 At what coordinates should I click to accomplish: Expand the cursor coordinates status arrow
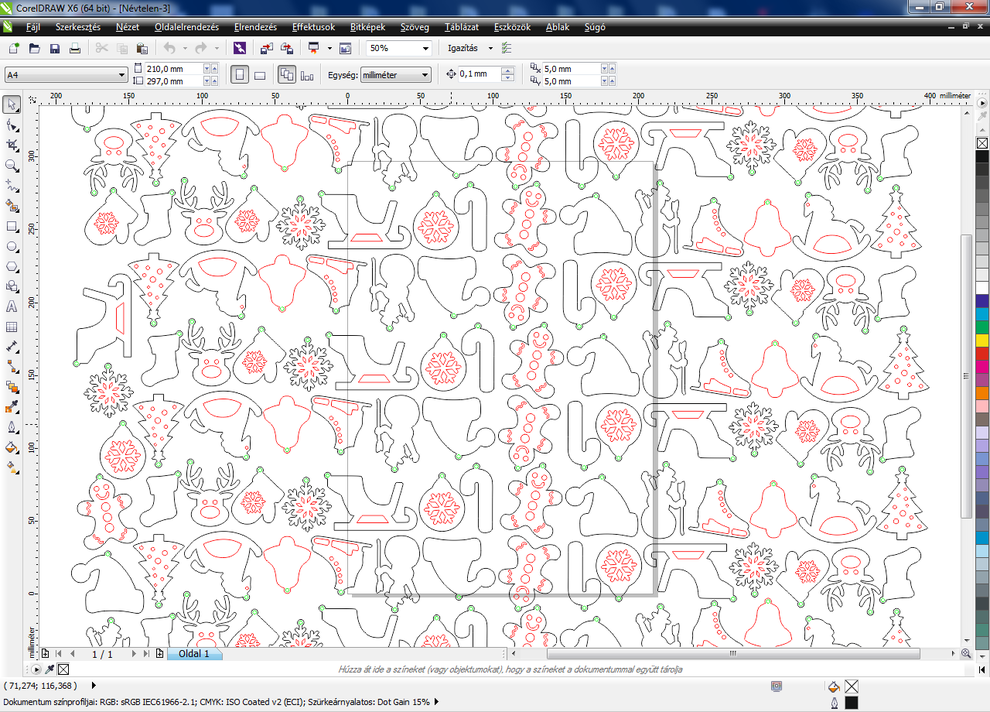(x=94, y=685)
